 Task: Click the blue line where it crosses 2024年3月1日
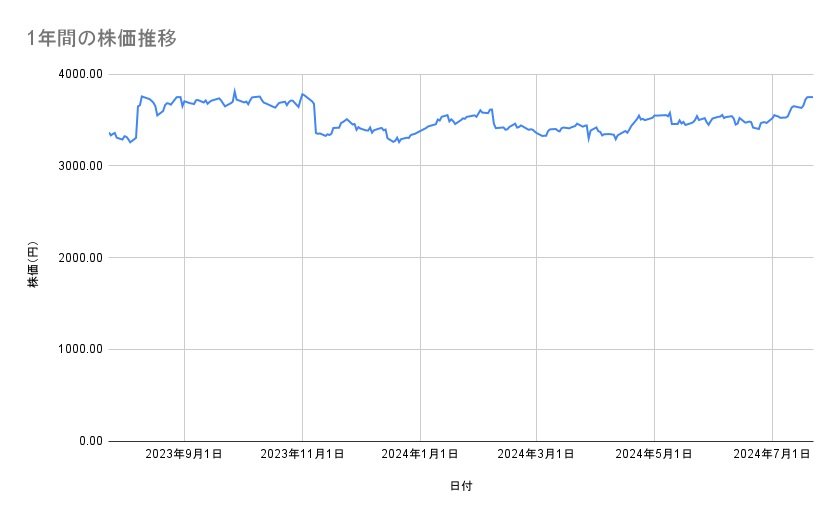pyautogui.click(x=537, y=132)
